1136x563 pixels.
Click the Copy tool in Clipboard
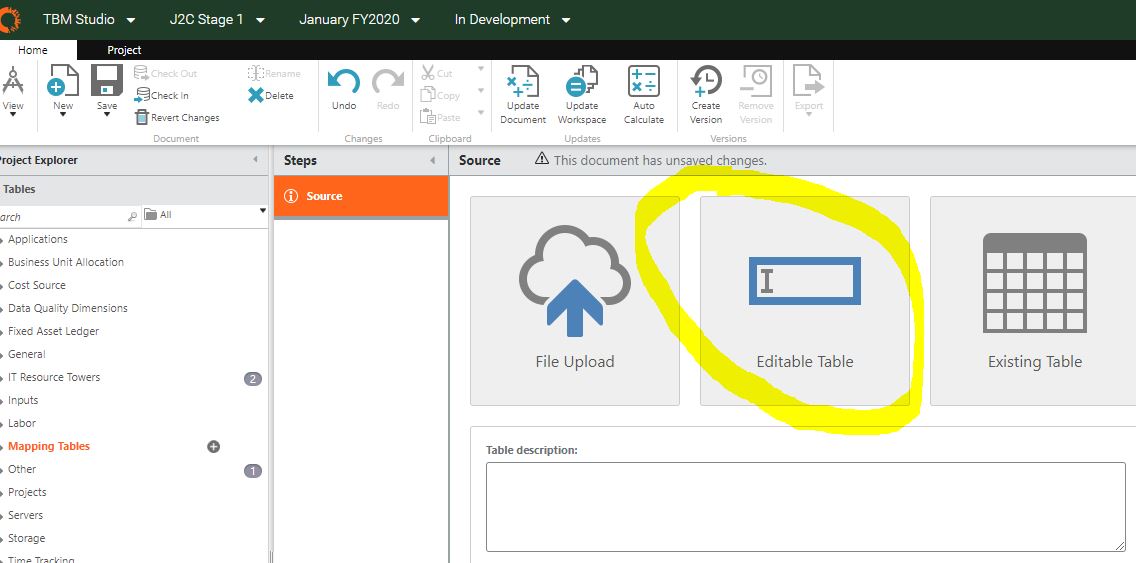[x=440, y=95]
